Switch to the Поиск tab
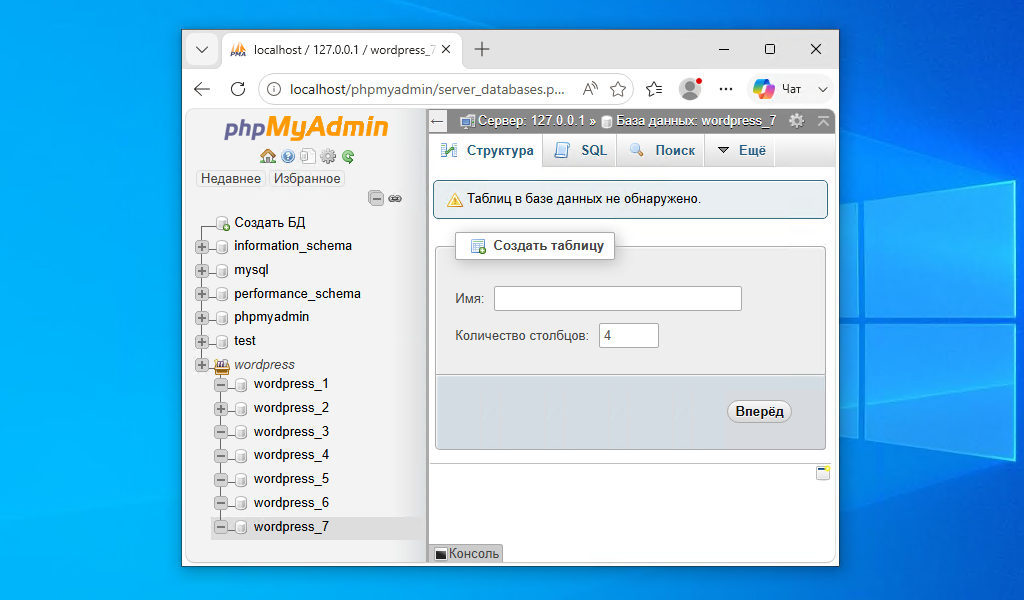1024x600 pixels. (662, 150)
